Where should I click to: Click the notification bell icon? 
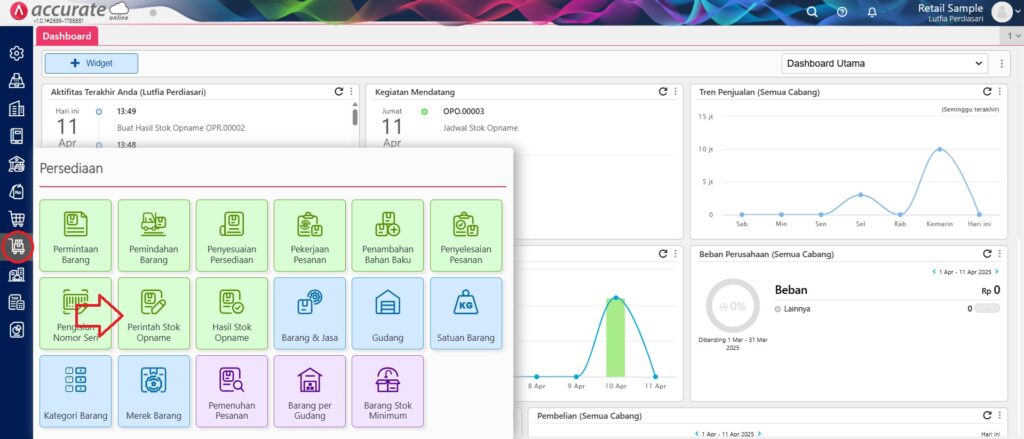pyautogui.click(x=872, y=12)
